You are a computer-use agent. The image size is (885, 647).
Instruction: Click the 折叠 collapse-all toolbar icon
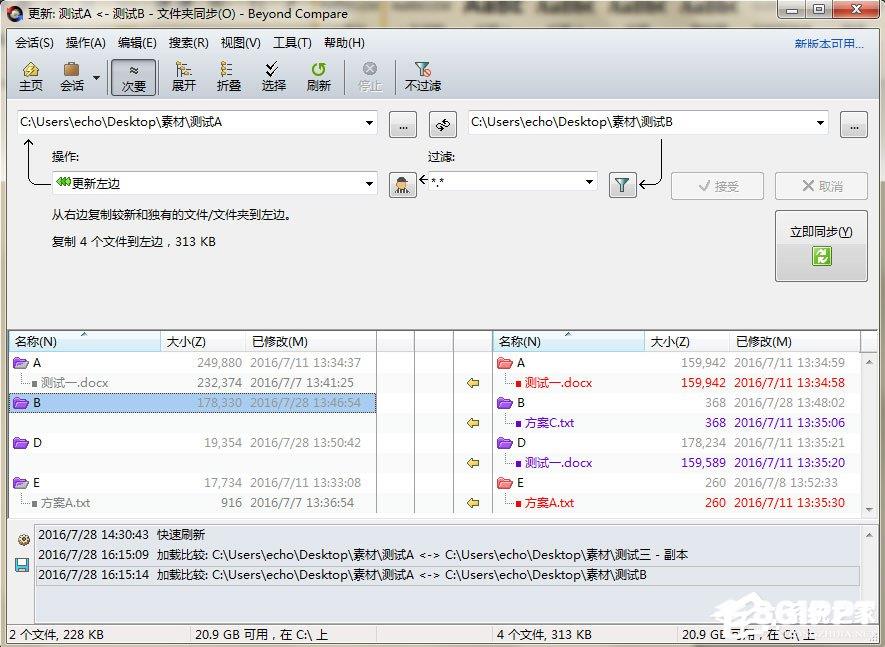point(229,76)
